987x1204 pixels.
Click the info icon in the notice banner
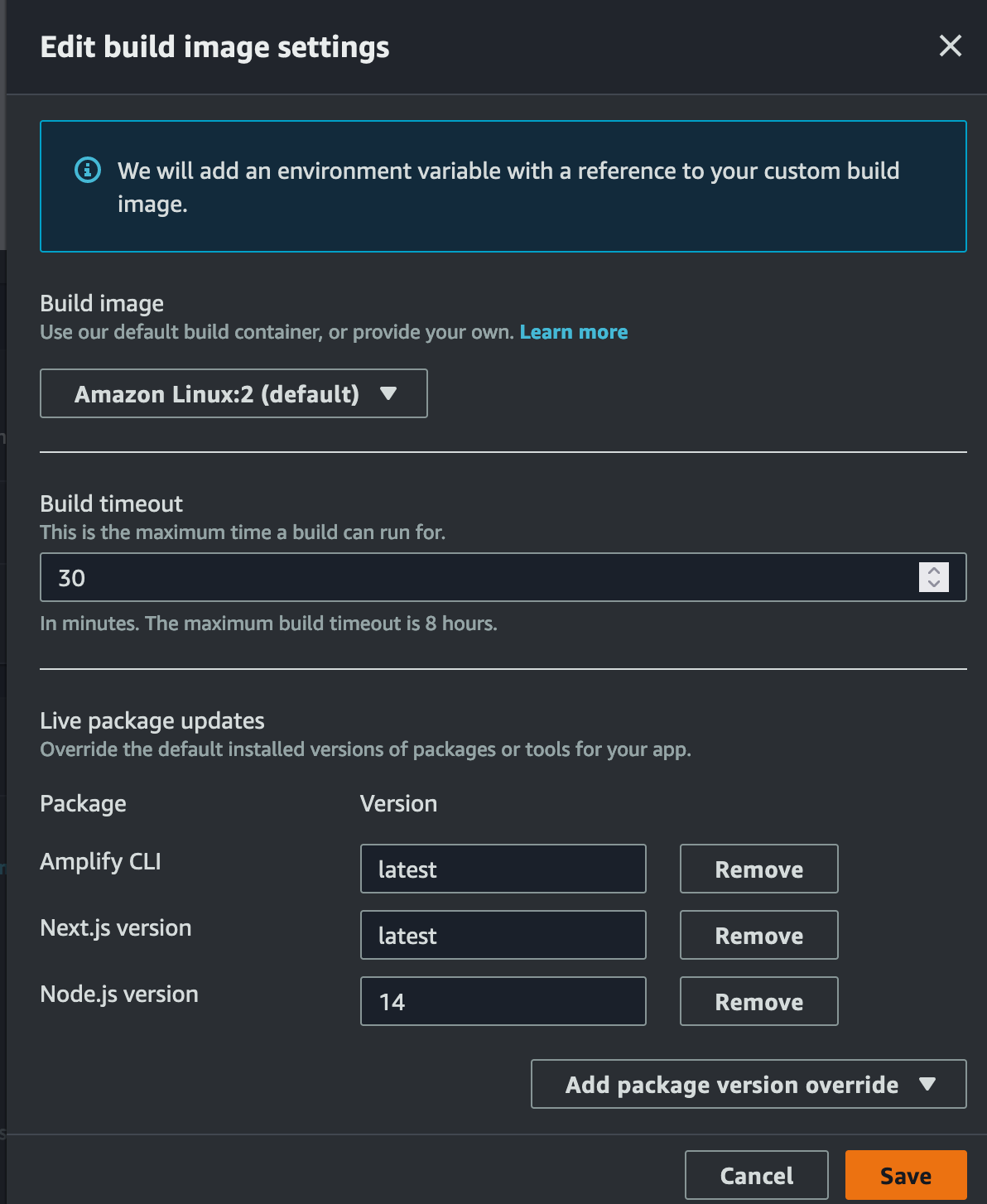click(87, 171)
